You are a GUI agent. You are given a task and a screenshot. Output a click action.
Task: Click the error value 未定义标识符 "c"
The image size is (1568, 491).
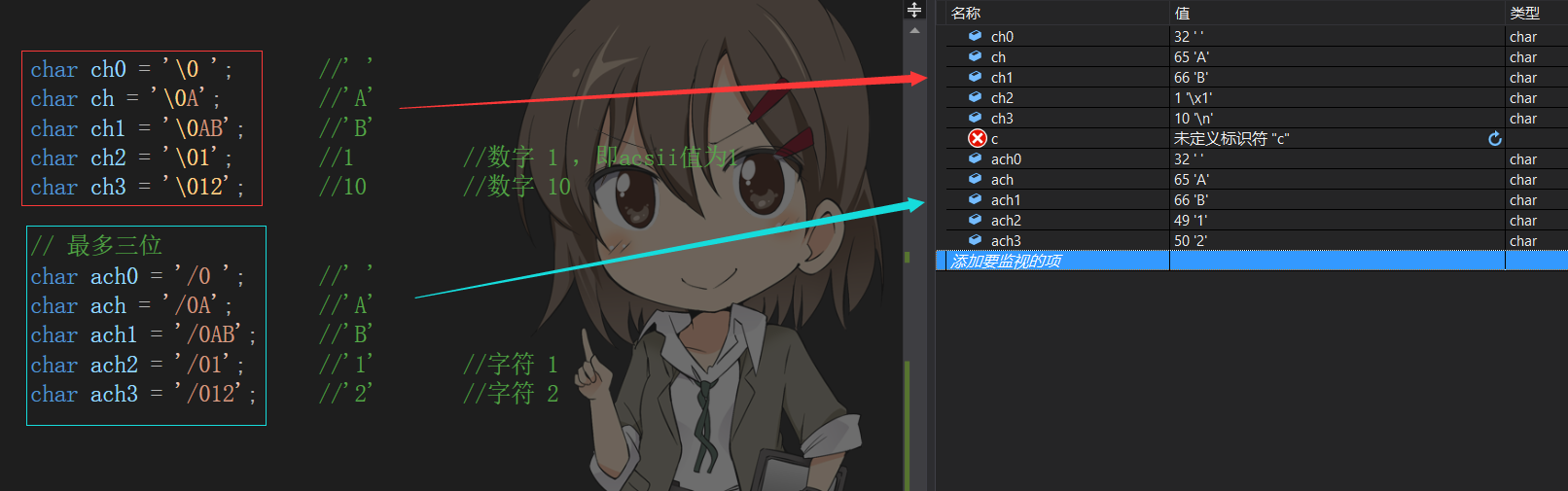(x=1231, y=139)
